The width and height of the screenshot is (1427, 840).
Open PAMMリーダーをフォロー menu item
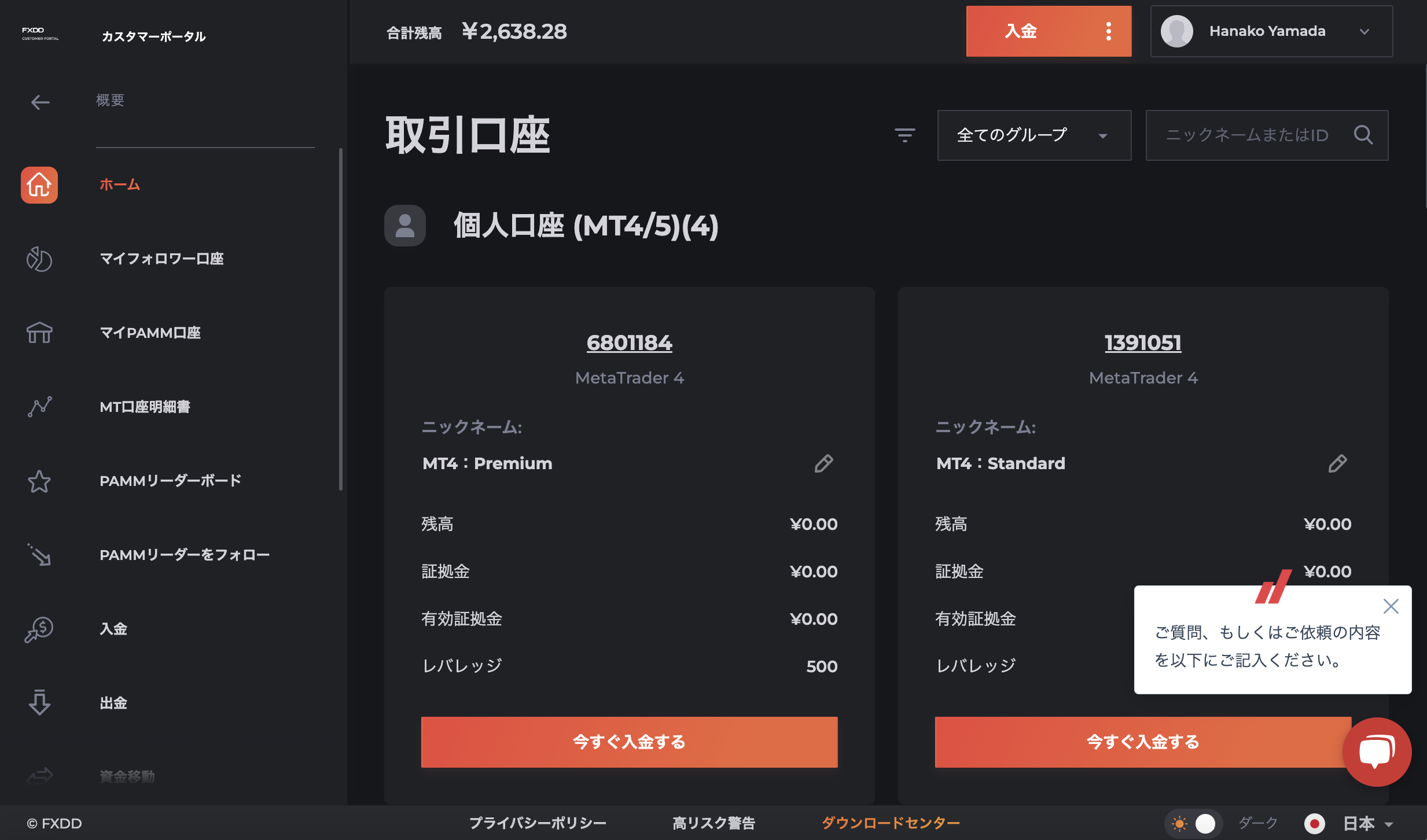pos(185,555)
